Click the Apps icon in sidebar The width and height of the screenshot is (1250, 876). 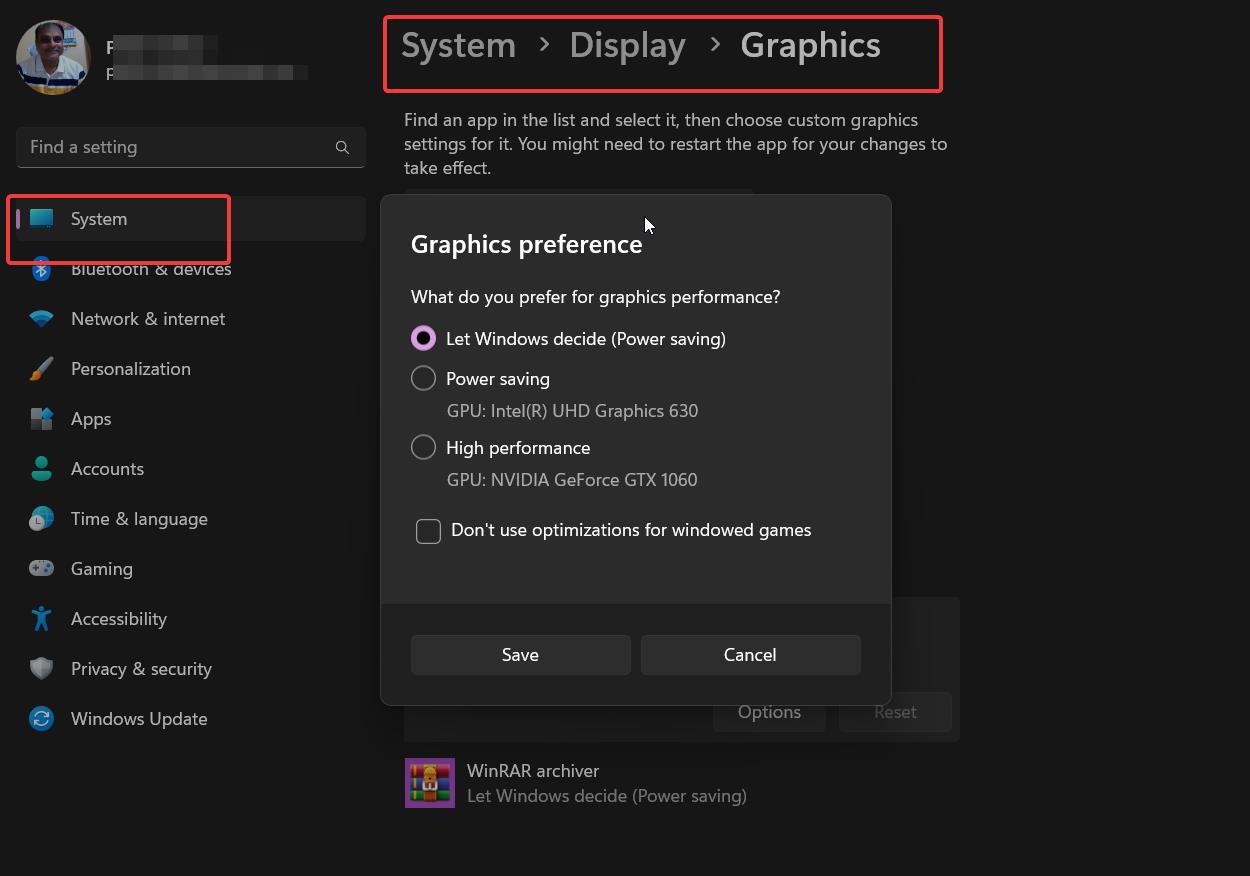(41, 419)
